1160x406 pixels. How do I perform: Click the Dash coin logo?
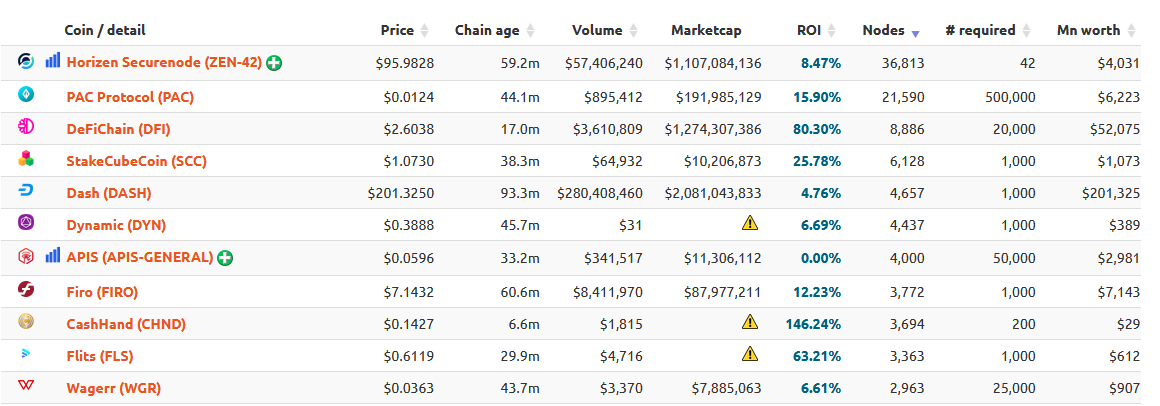pos(26,191)
